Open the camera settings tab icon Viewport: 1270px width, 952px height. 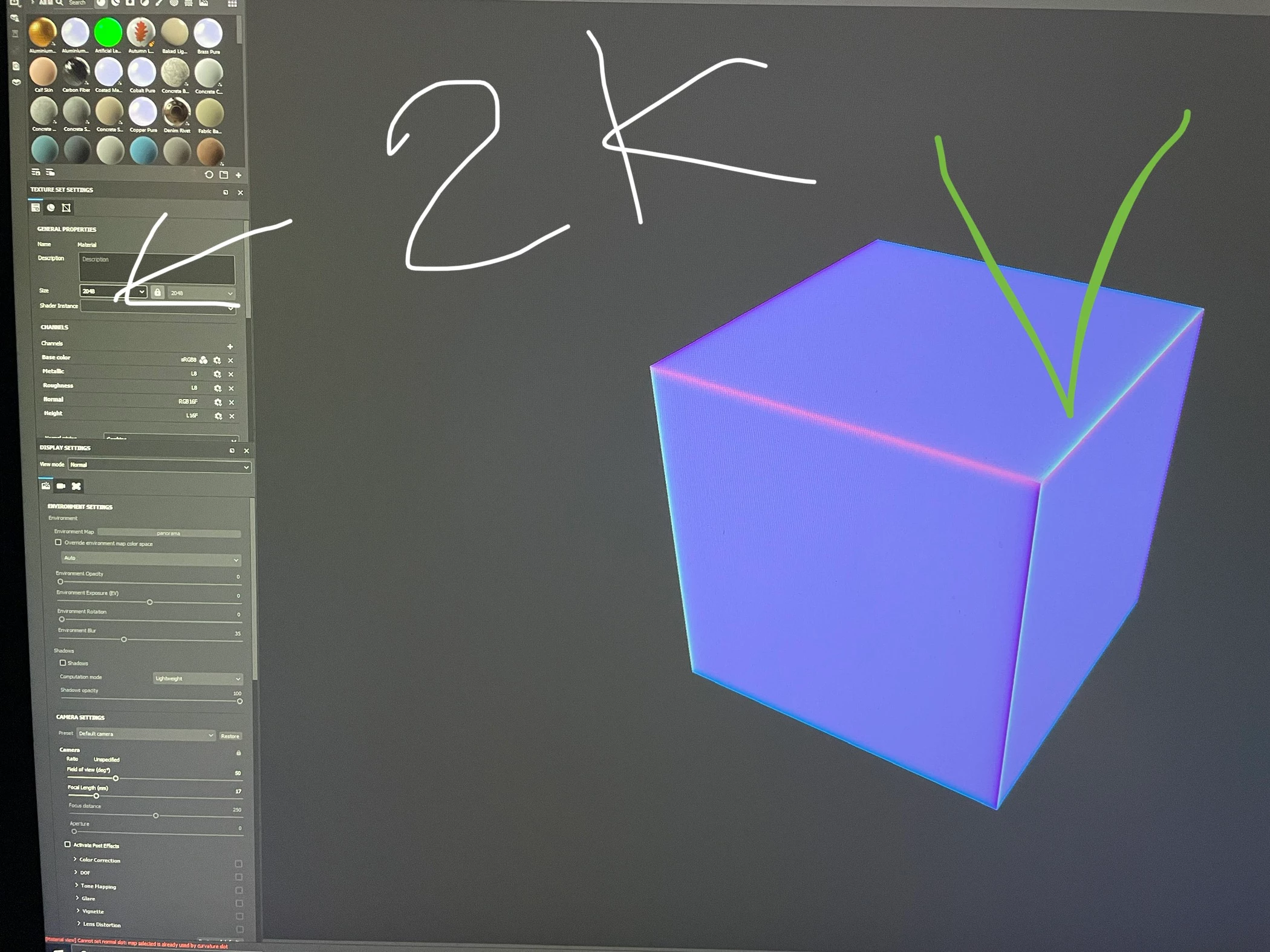[61, 486]
